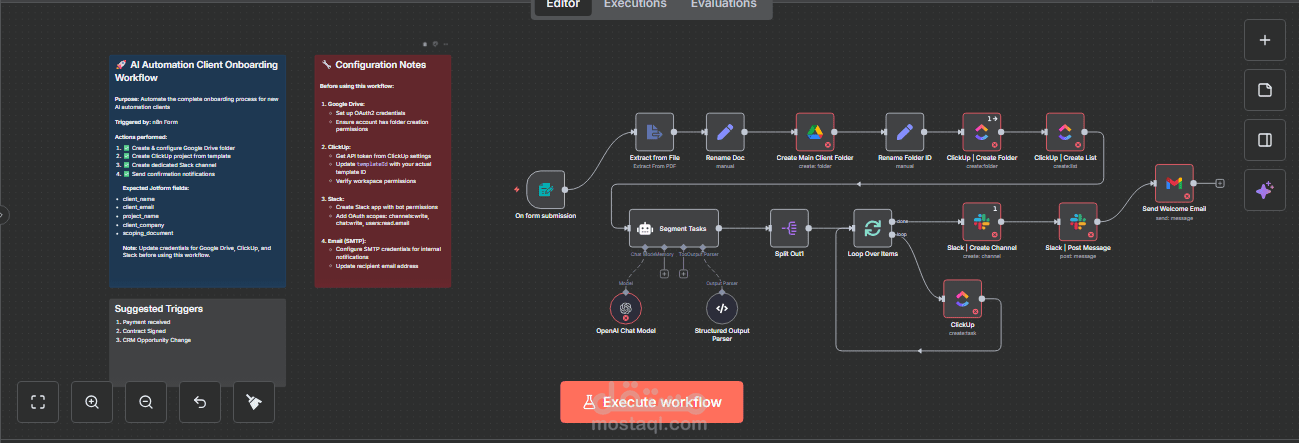Select the Rename Folder ID node
The image size is (1299, 443).
click(x=905, y=131)
